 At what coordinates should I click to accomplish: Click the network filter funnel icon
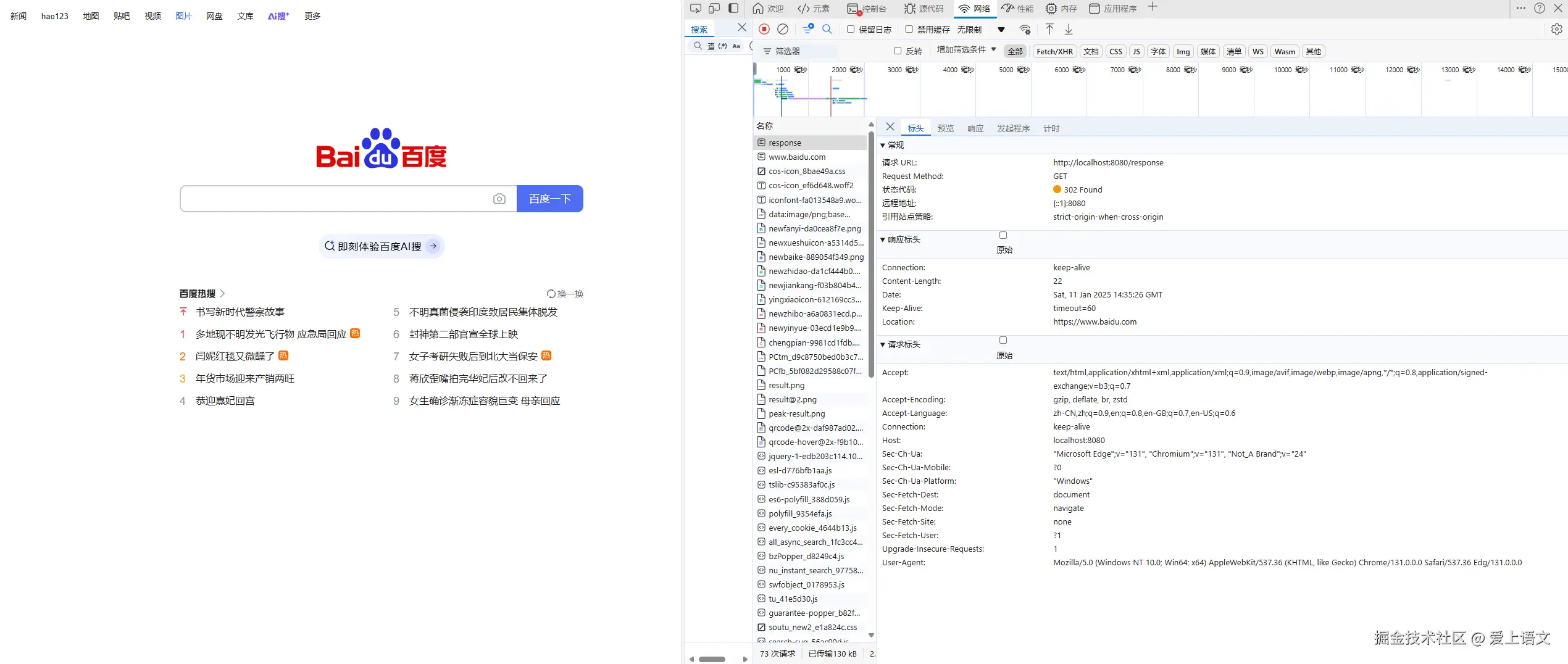(807, 29)
